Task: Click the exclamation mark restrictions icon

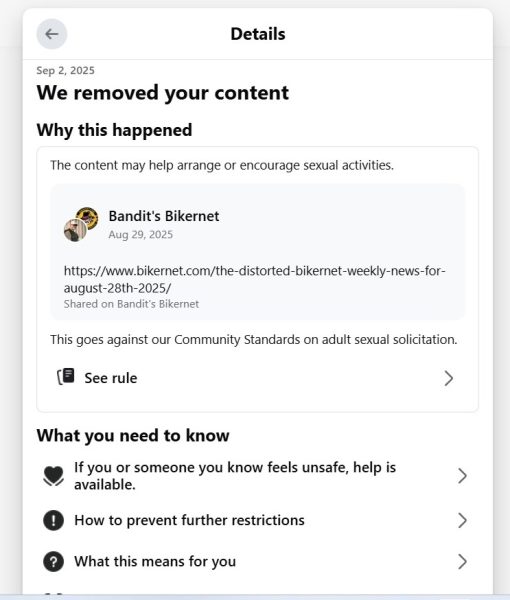Action: [54, 520]
